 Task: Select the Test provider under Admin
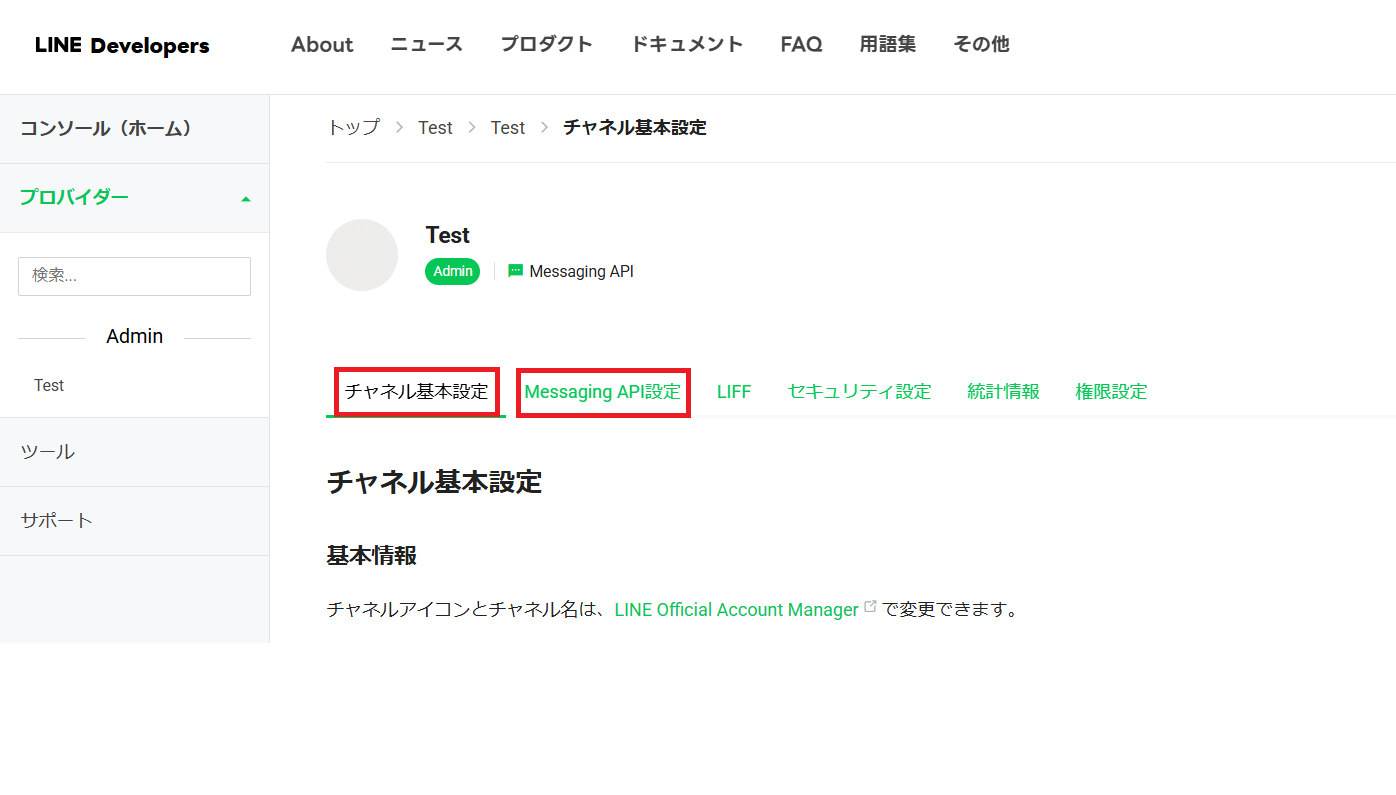[x=49, y=384]
